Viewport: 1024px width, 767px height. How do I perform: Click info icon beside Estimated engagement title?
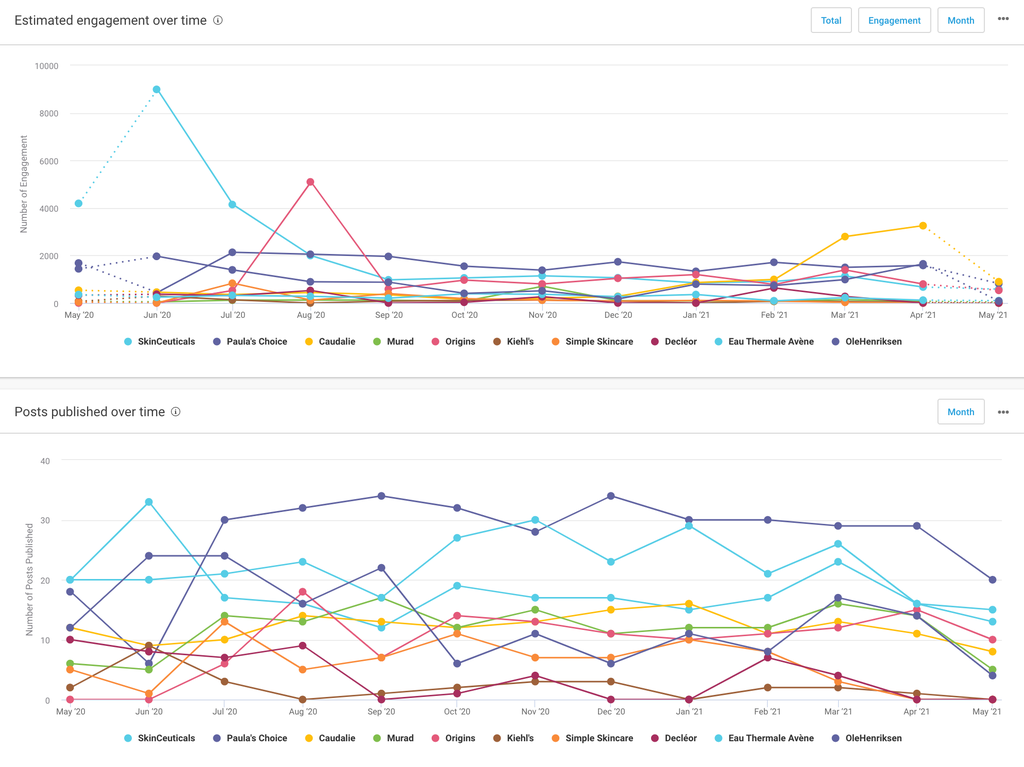(x=218, y=20)
